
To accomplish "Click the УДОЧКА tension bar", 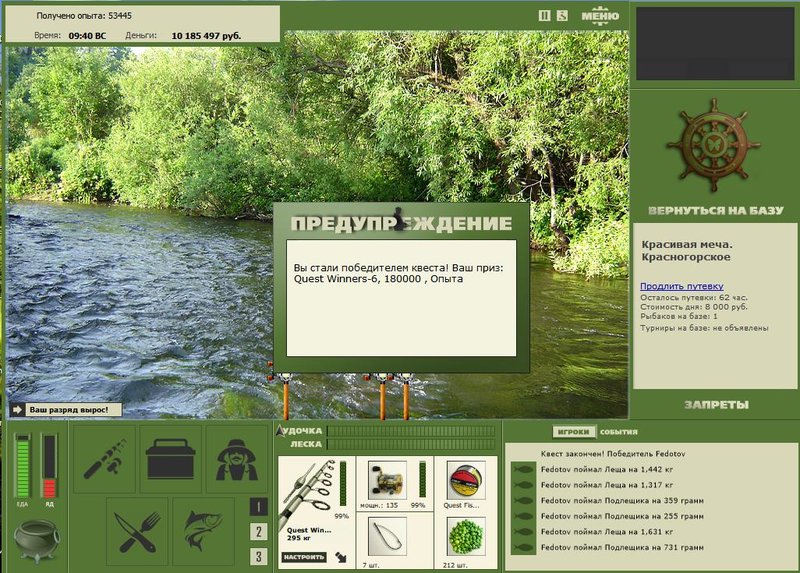I will pos(411,431).
